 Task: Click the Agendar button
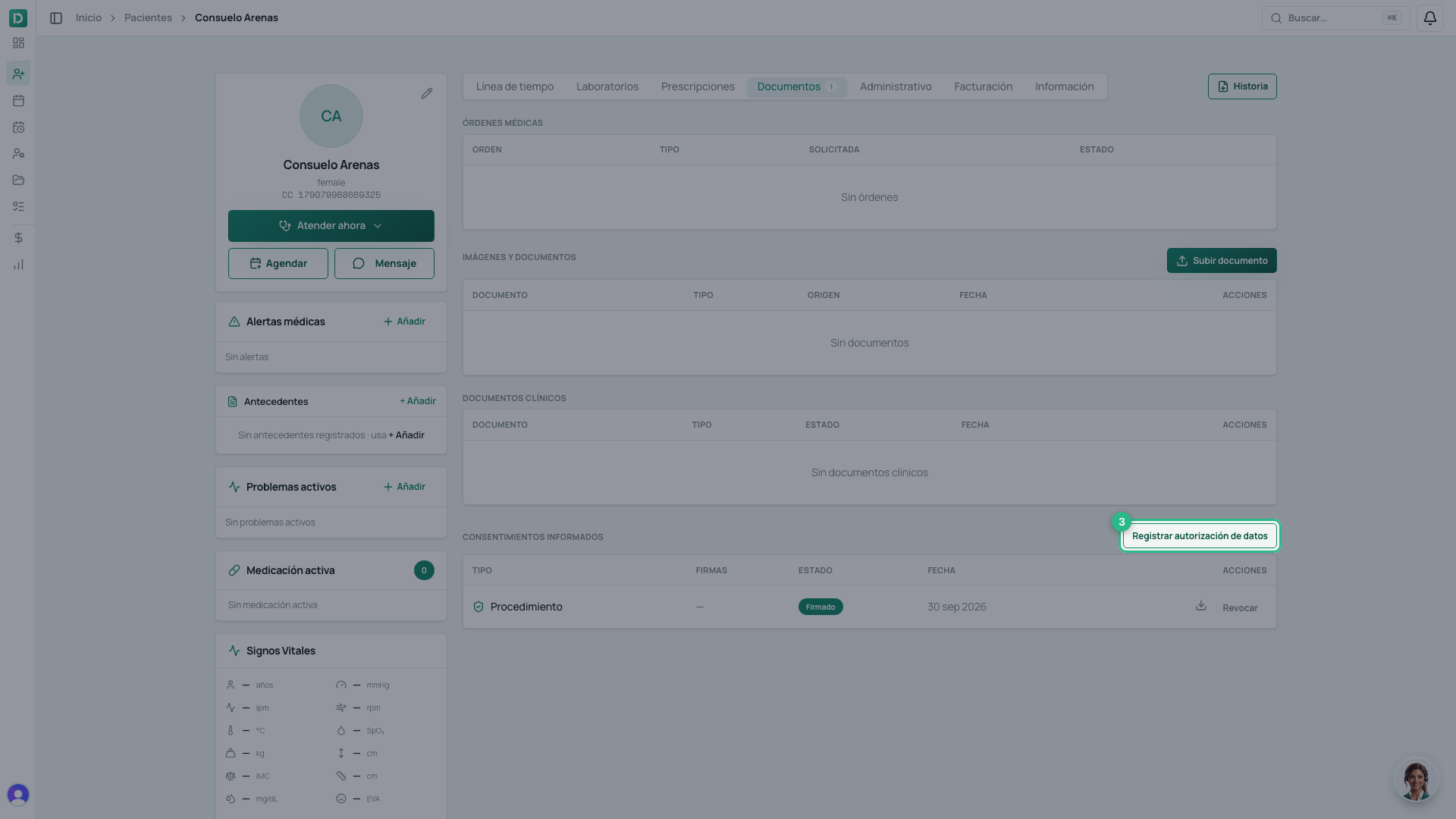(x=278, y=264)
